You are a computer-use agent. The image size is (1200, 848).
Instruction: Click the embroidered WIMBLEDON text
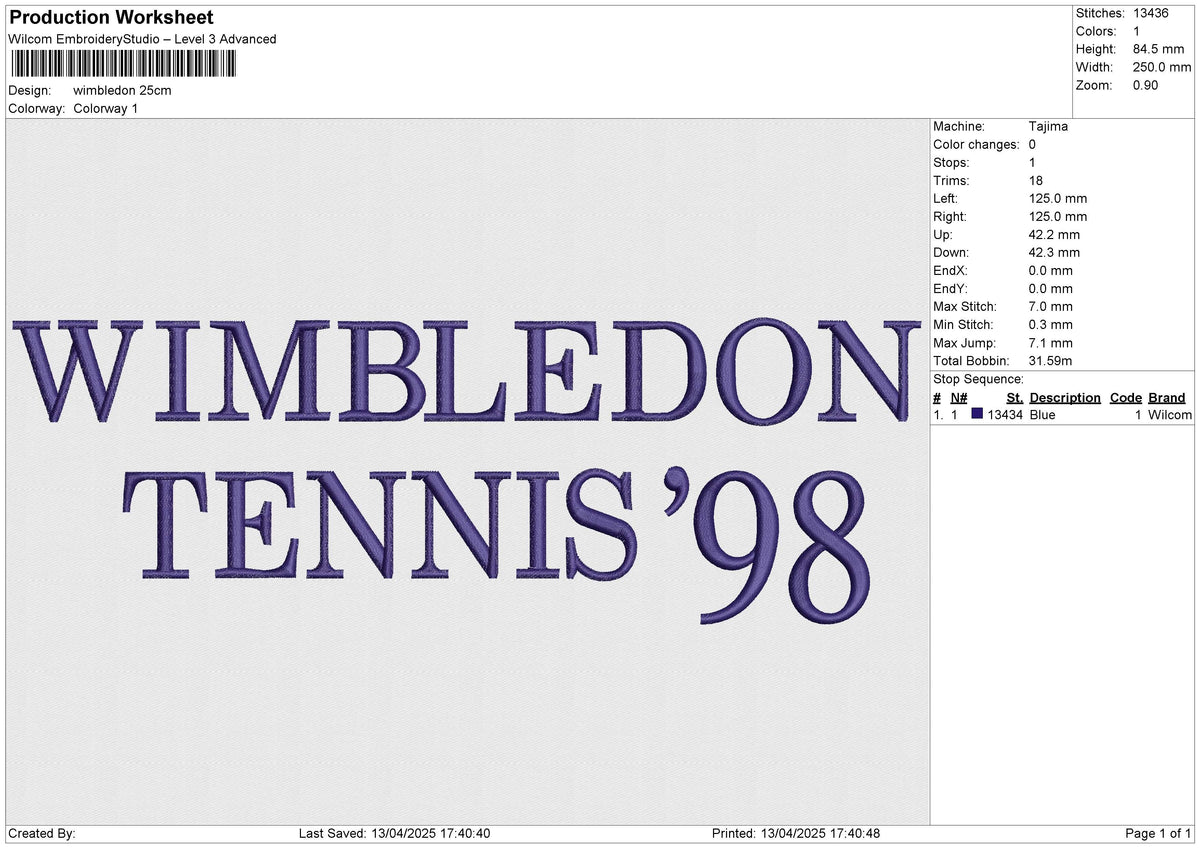click(x=466, y=370)
